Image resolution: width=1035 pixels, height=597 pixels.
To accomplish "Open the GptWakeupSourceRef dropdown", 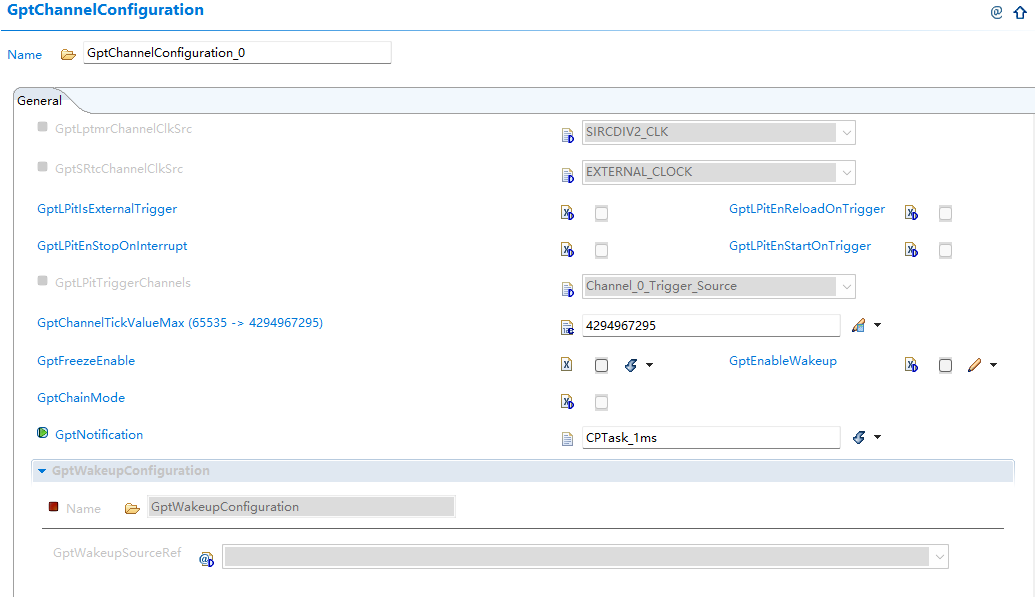I will pos(938,556).
